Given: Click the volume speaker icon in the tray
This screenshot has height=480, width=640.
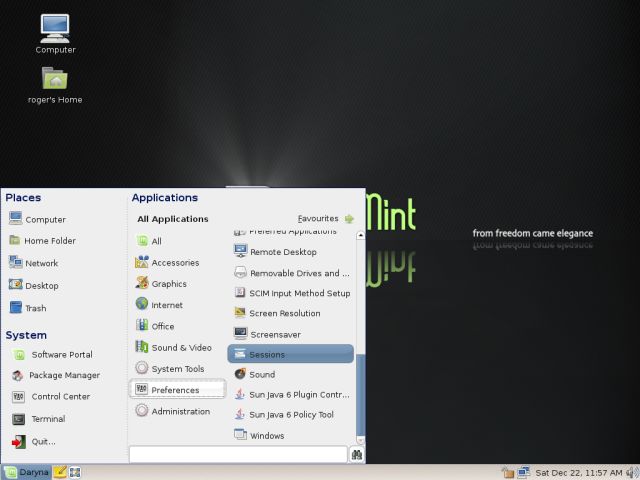Looking at the screenshot, I should (x=632, y=473).
